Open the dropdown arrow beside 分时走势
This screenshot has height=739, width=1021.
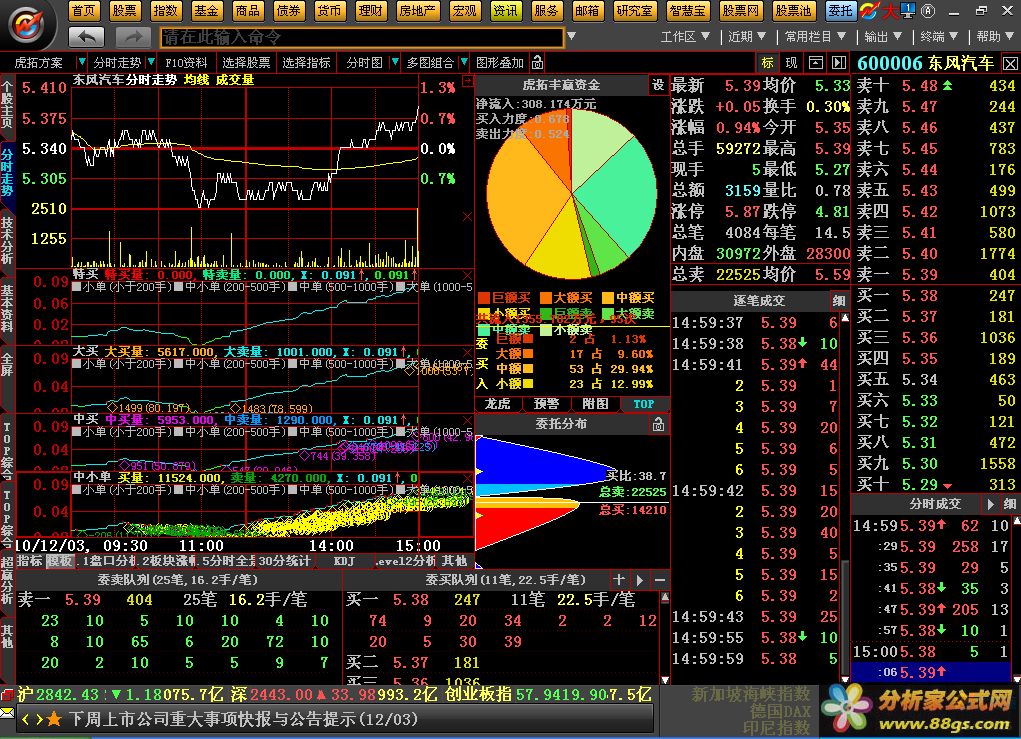click(151, 63)
